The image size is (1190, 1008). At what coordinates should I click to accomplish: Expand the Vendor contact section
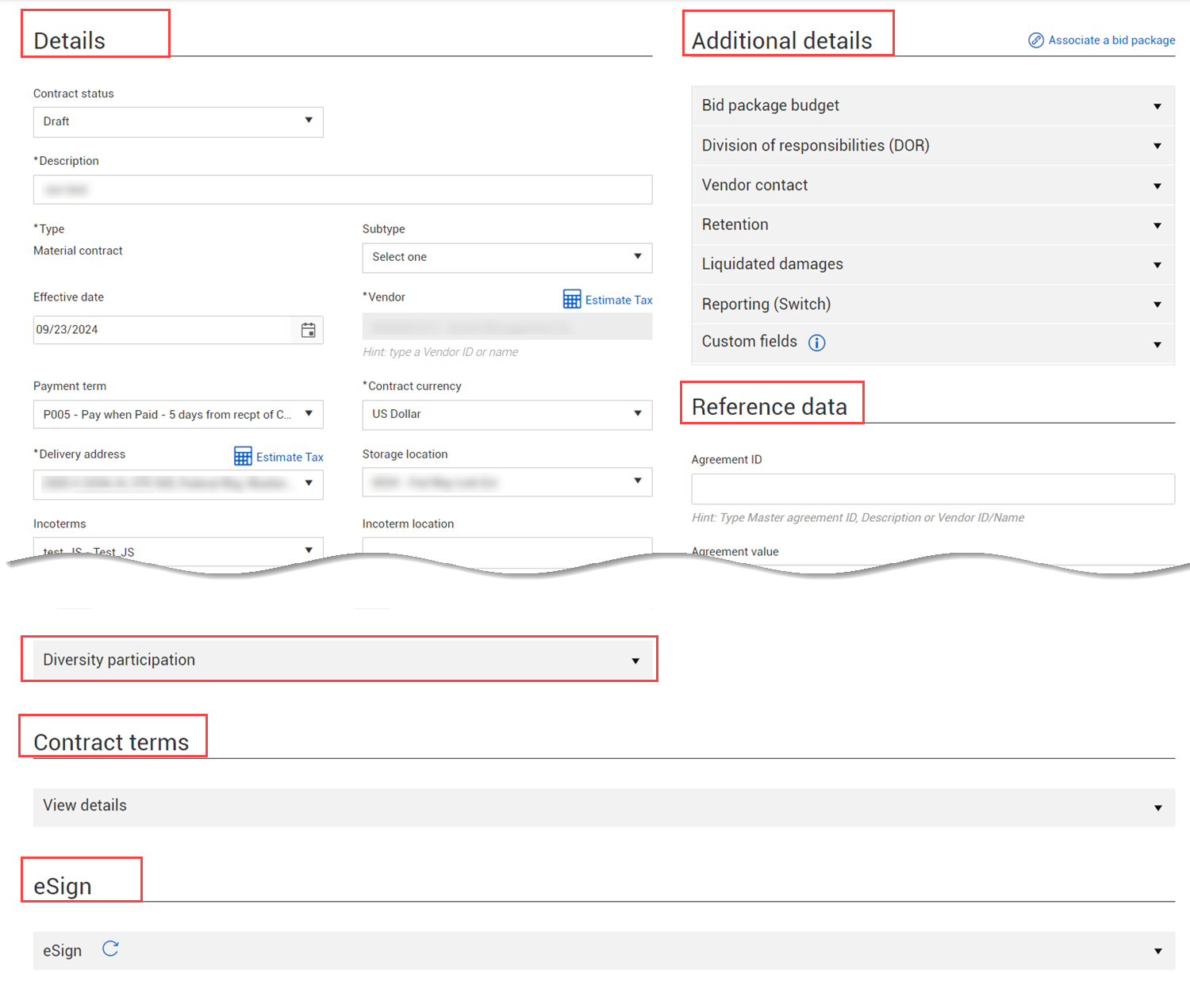932,186
